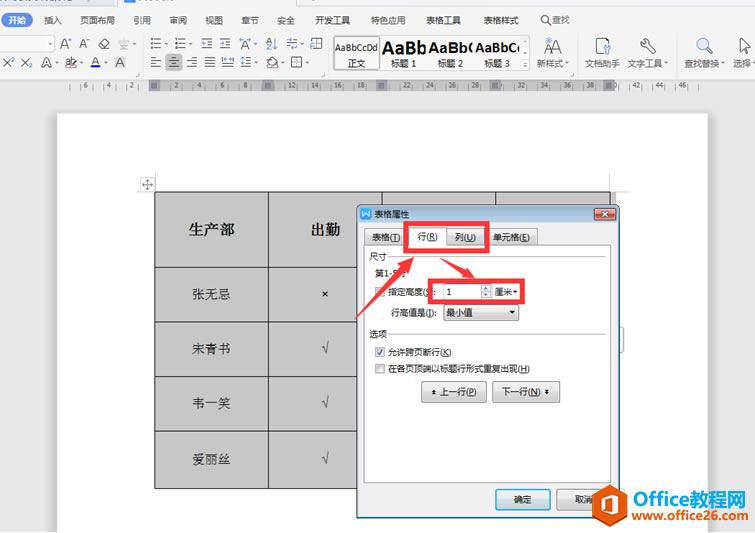Click the height value input field

(x=462, y=292)
